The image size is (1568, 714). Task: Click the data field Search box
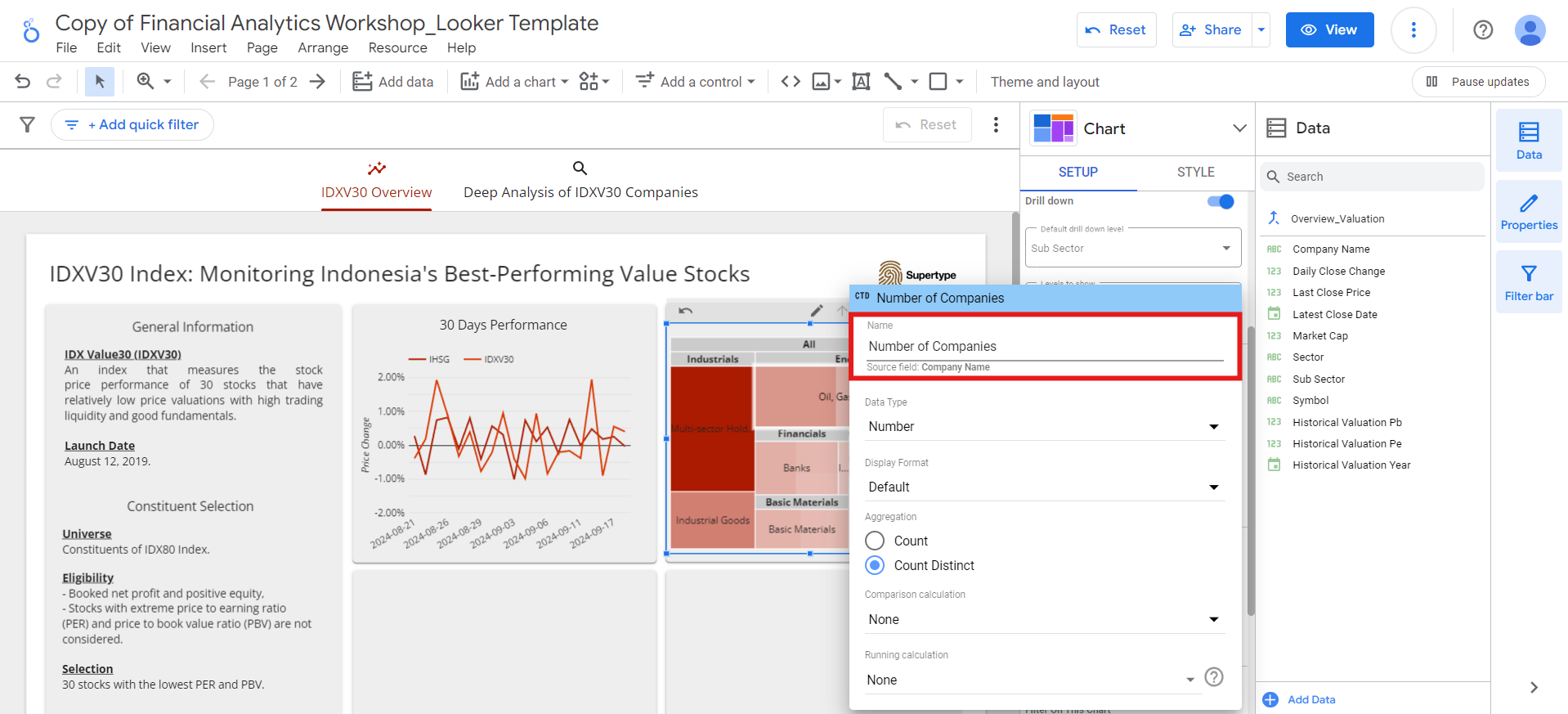coord(1373,177)
